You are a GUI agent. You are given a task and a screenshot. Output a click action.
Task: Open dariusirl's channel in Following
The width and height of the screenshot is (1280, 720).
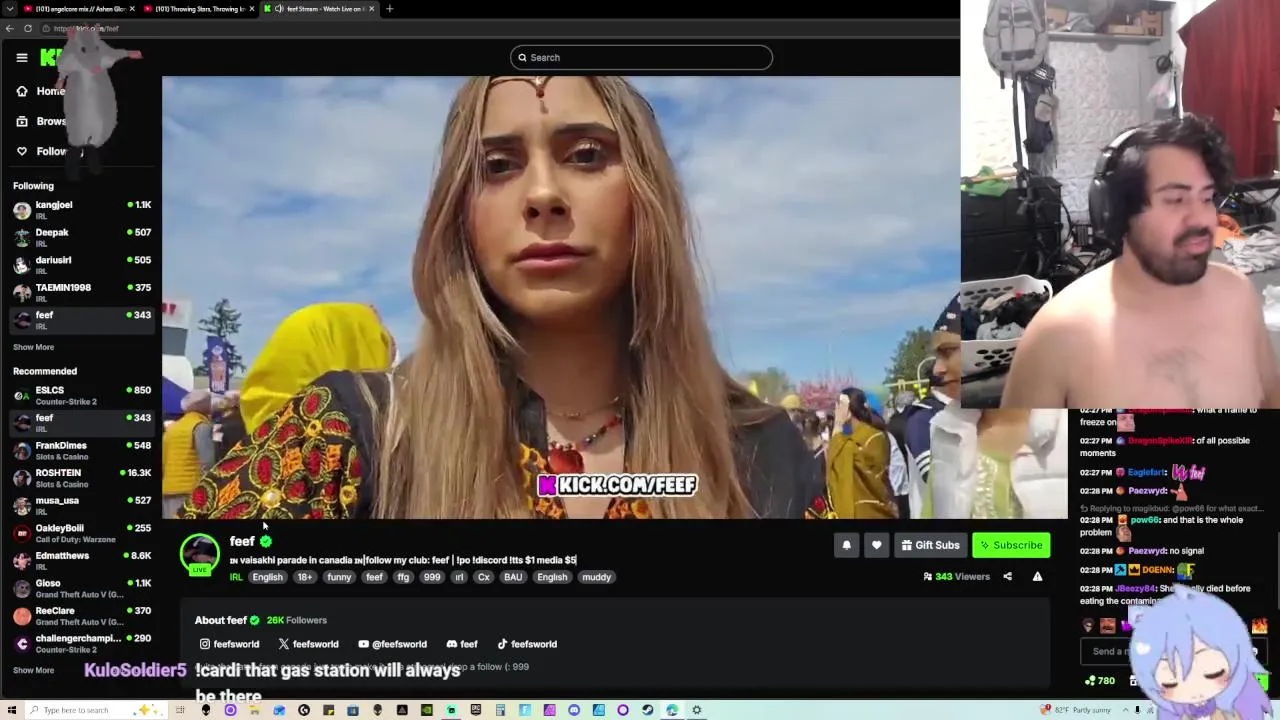[82, 265]
